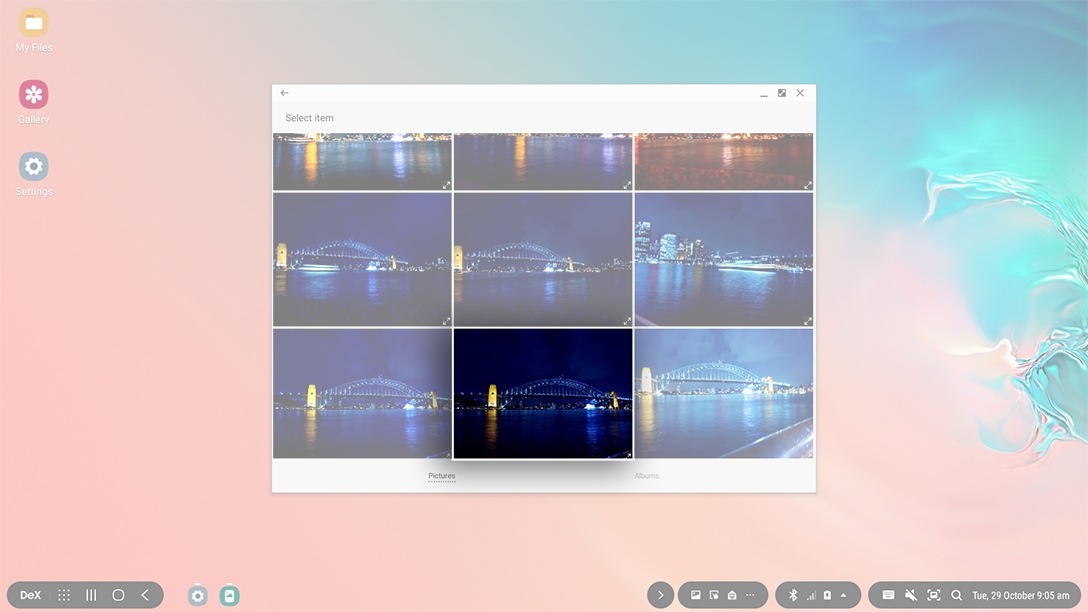Open the overflow menu with three dots
The height and width of the screenshot is (612, 1088).
point(748,594)
